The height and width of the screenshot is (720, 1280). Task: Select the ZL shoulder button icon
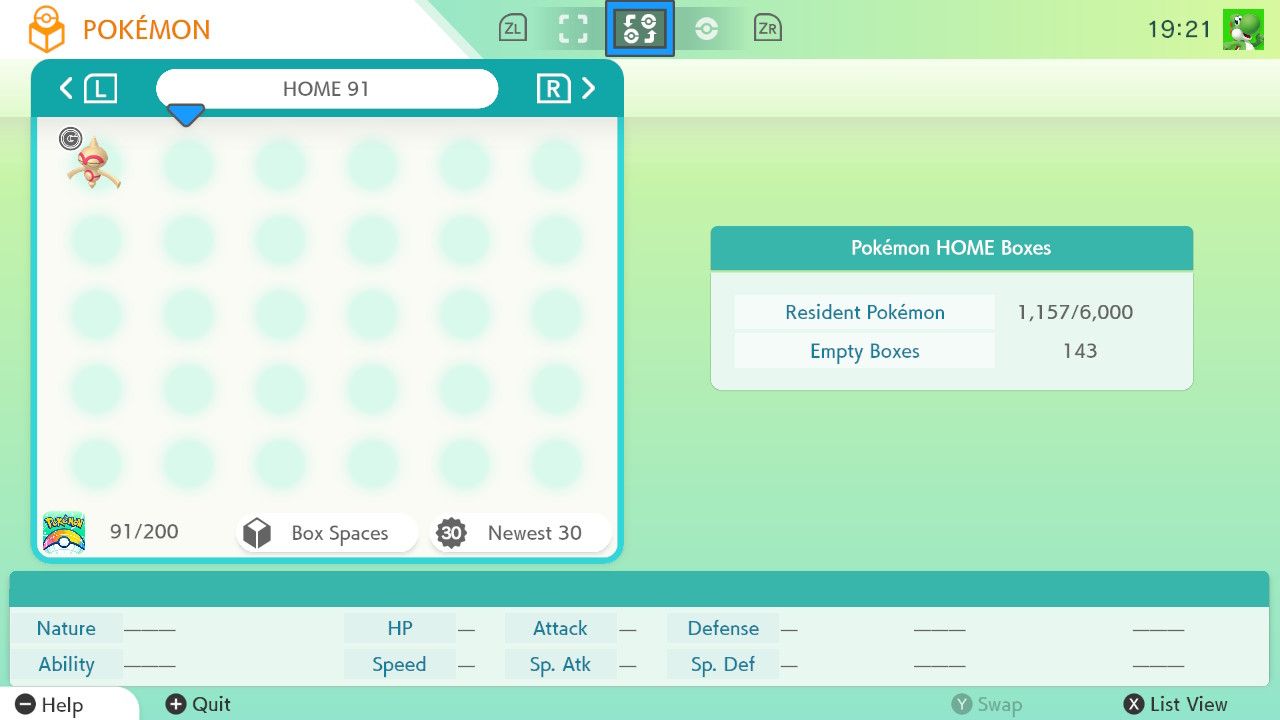pyautogui.click(x=512, y=29)
